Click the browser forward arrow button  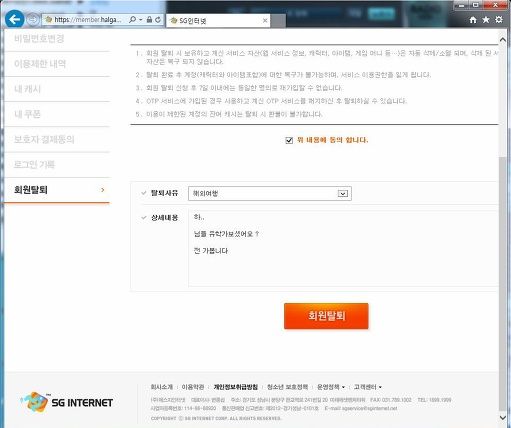pos(32,19)
